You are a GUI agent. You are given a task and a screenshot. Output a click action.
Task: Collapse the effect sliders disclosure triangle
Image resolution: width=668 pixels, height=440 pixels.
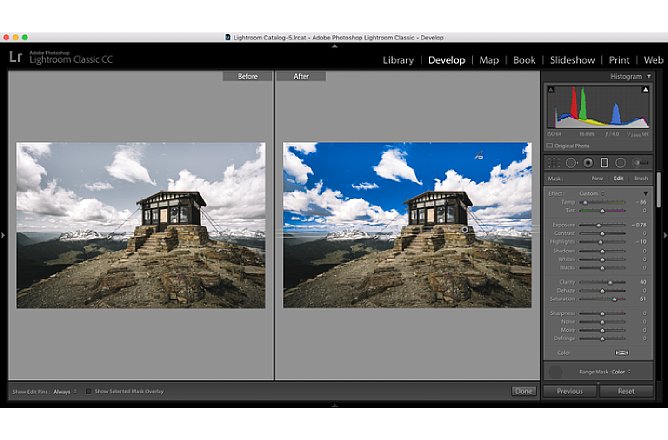click(646, 193)
